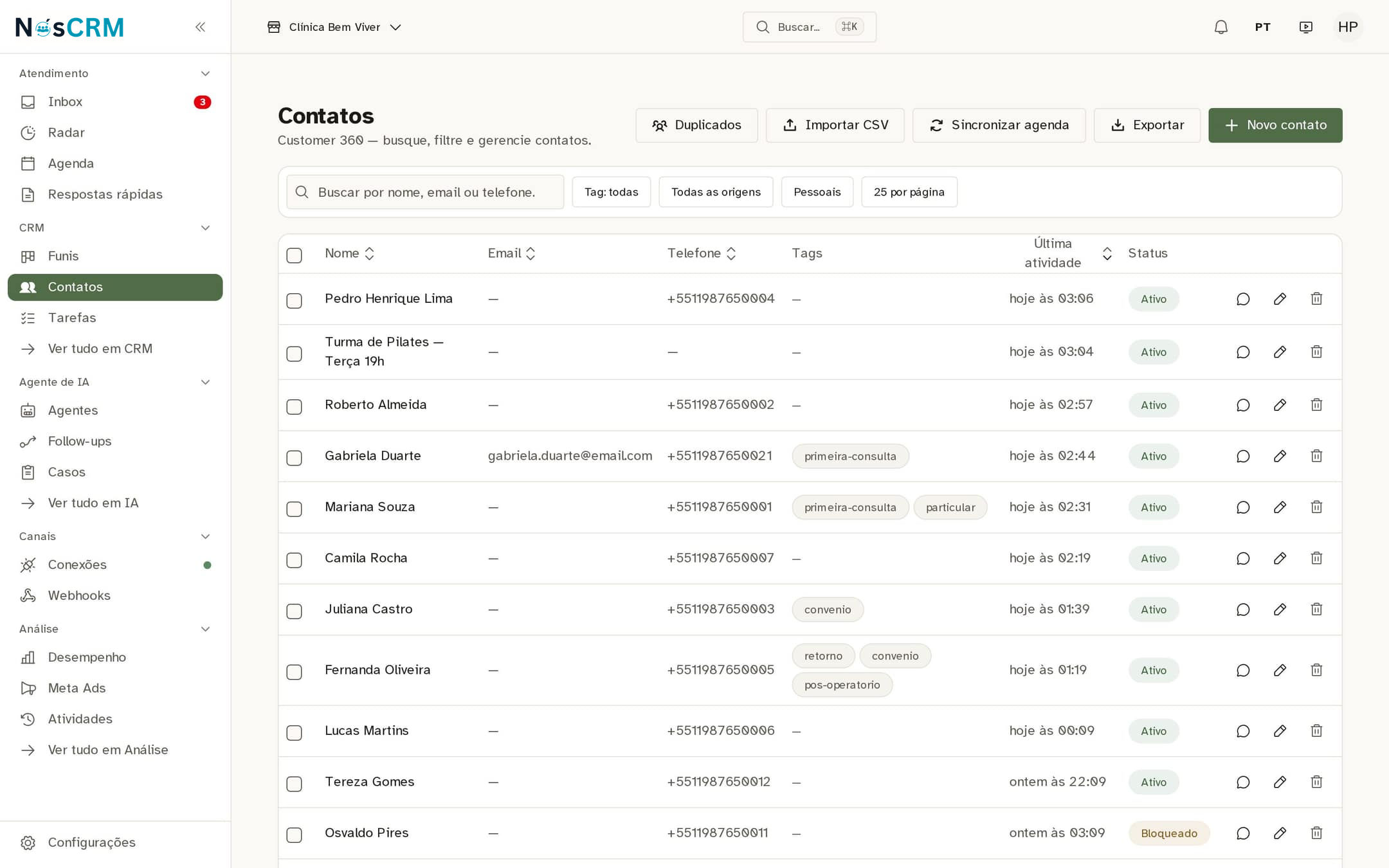
Task: Collapse the sidebar with double-chevron icon
Action: pos(200,27)
